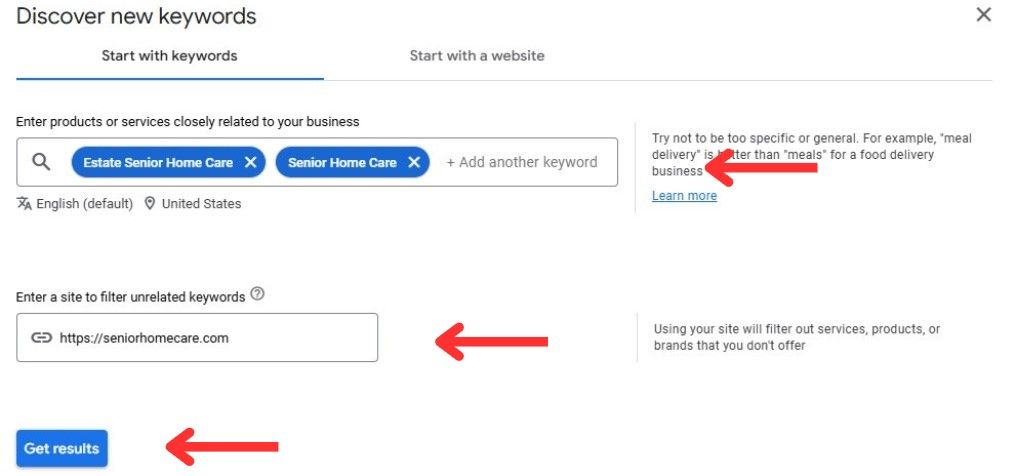Click the Get results button
Image resolution: width=1012 pixels, height=476 pixels.
tap(62, 448)
